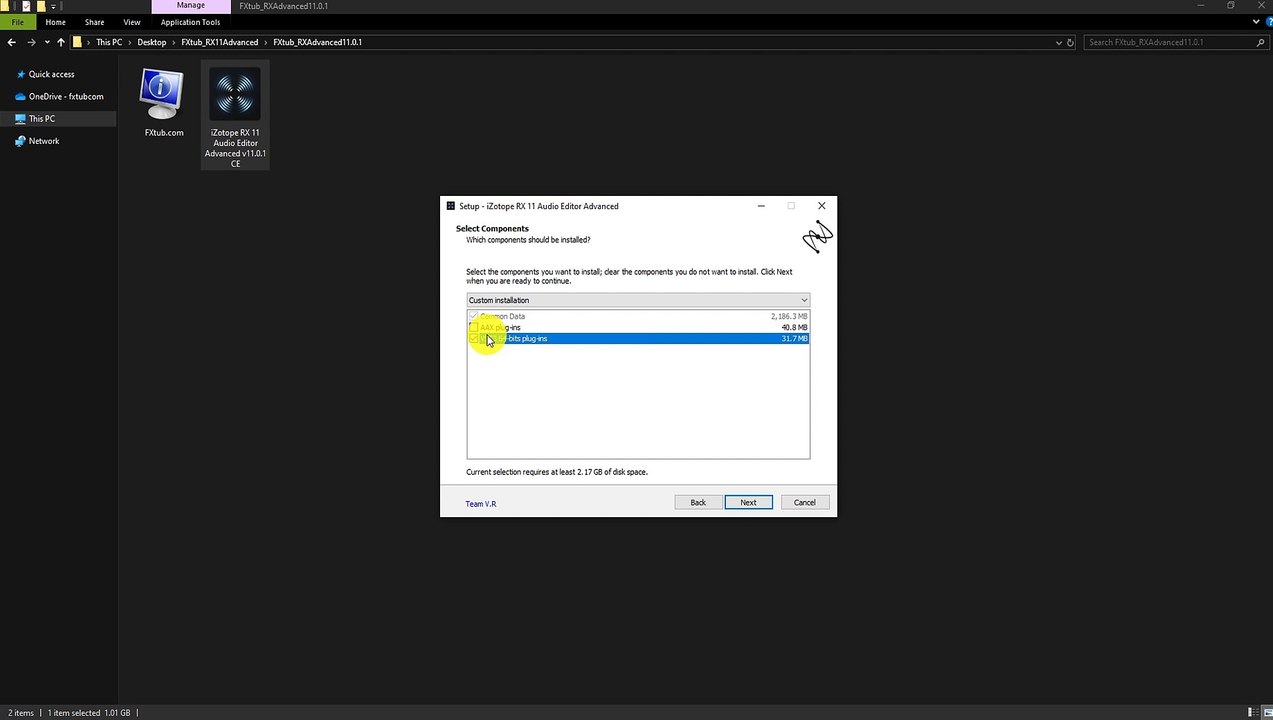Open the Team V.R link
Image resolution: width=1273 pixels, height=720 pixels.
click(x=481, y=504)
